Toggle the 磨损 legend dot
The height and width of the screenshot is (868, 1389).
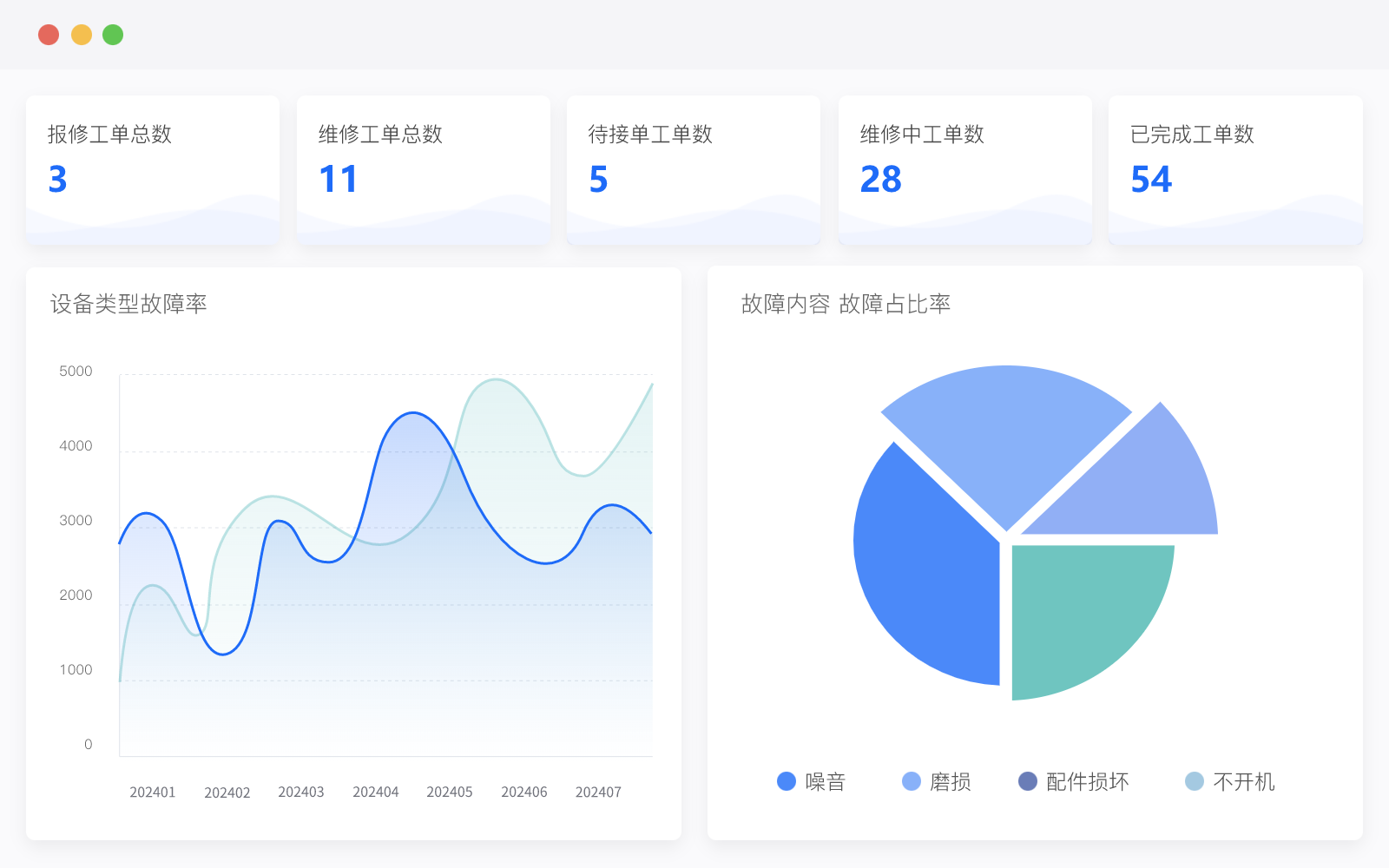[x=912, y=781]
